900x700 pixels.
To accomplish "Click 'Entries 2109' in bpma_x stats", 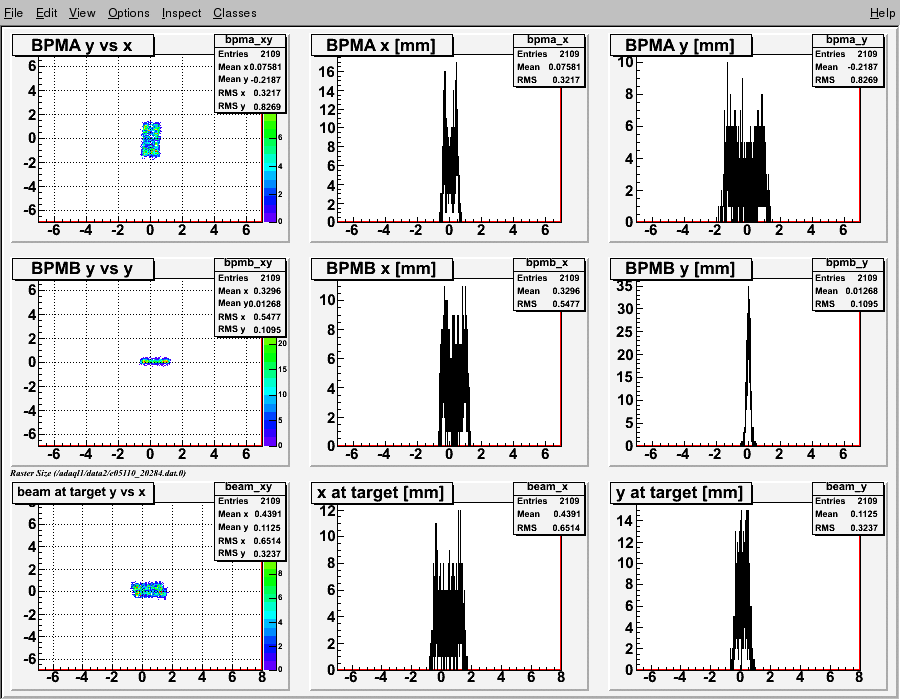I will [549, 54].
